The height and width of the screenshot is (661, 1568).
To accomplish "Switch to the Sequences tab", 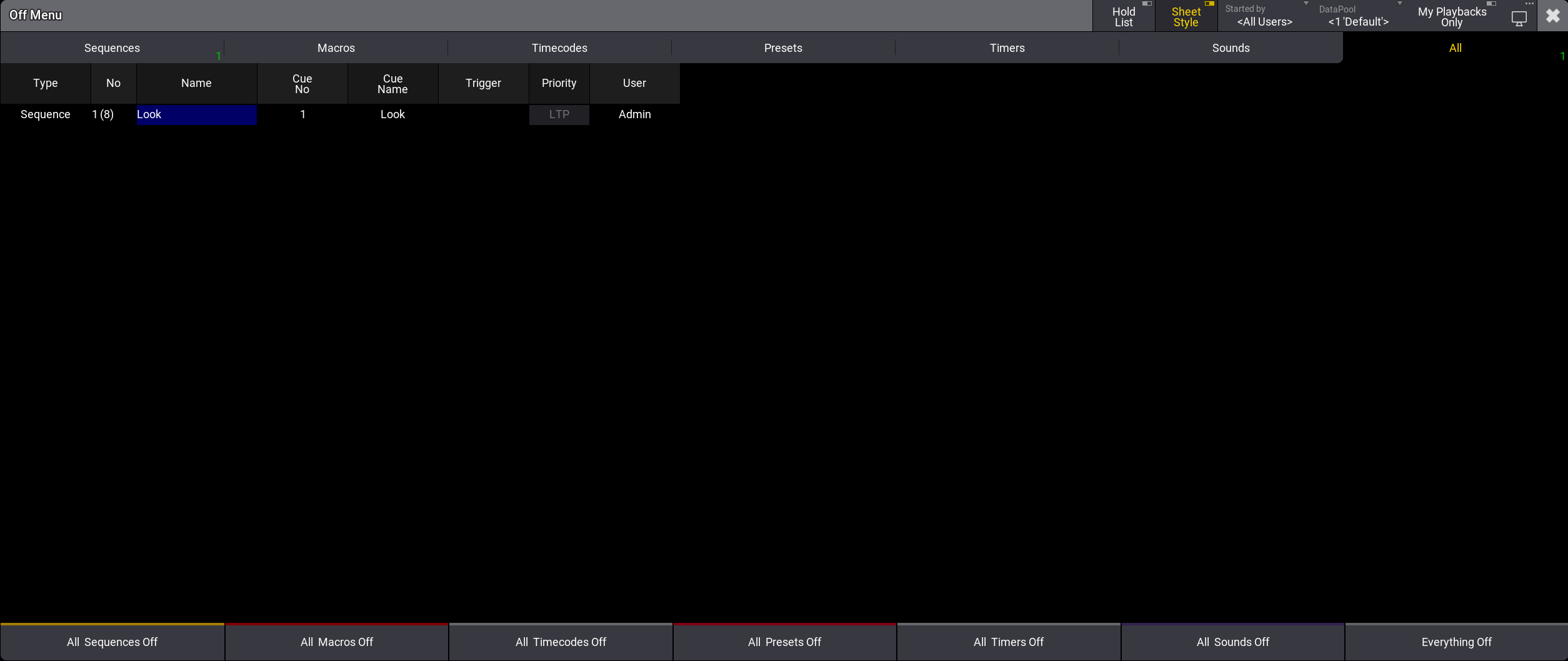I will coord(112,48).
